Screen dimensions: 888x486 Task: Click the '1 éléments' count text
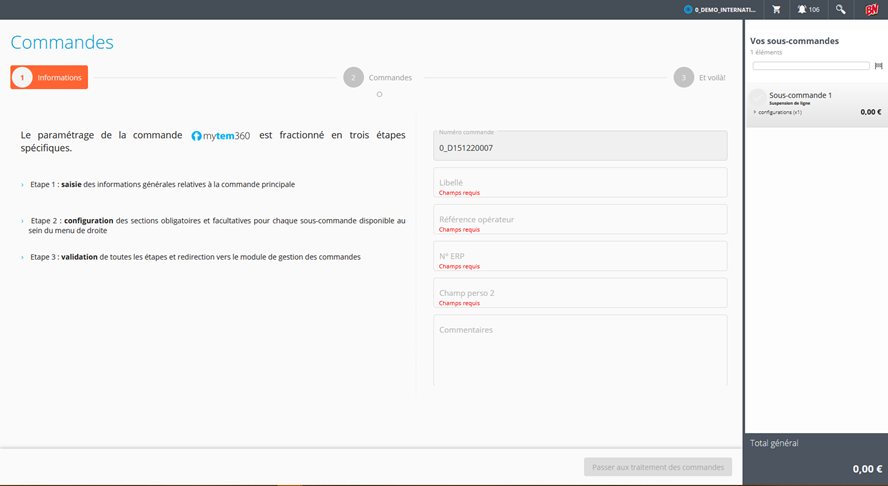(x=766, y=52)
